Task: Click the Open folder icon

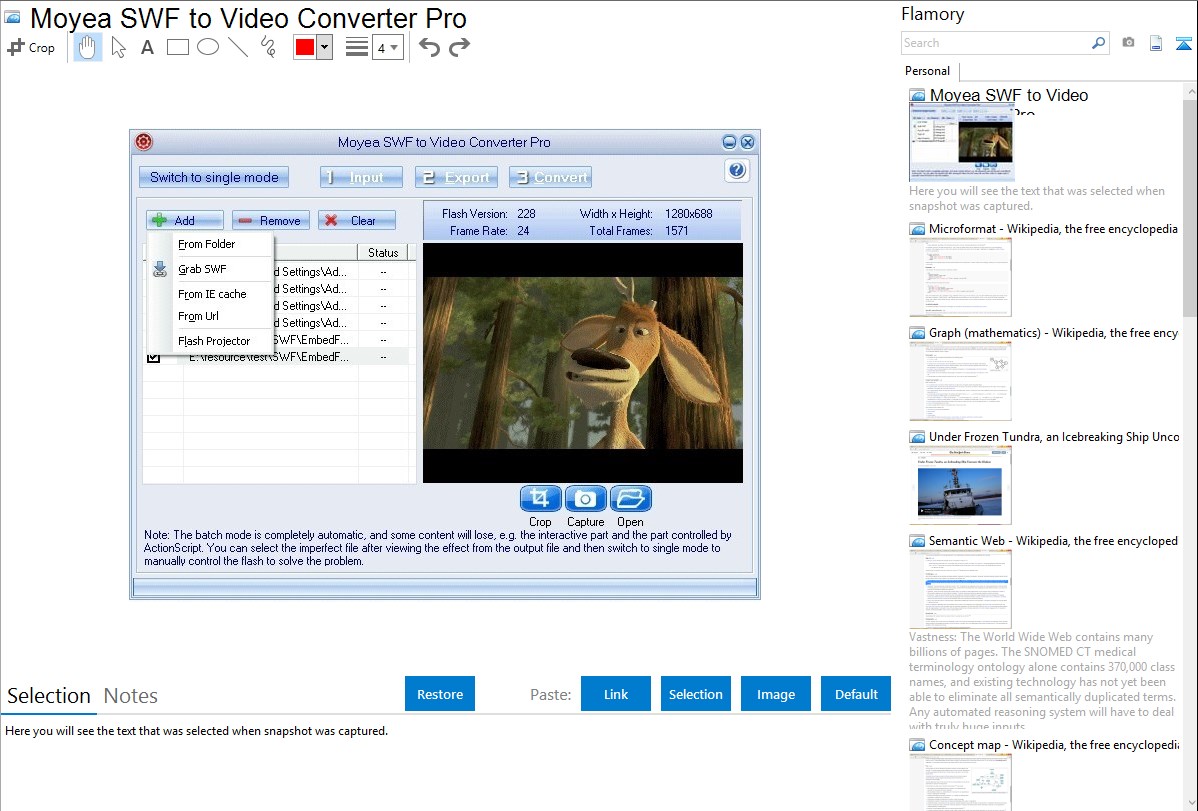Action: coord(630,498)
